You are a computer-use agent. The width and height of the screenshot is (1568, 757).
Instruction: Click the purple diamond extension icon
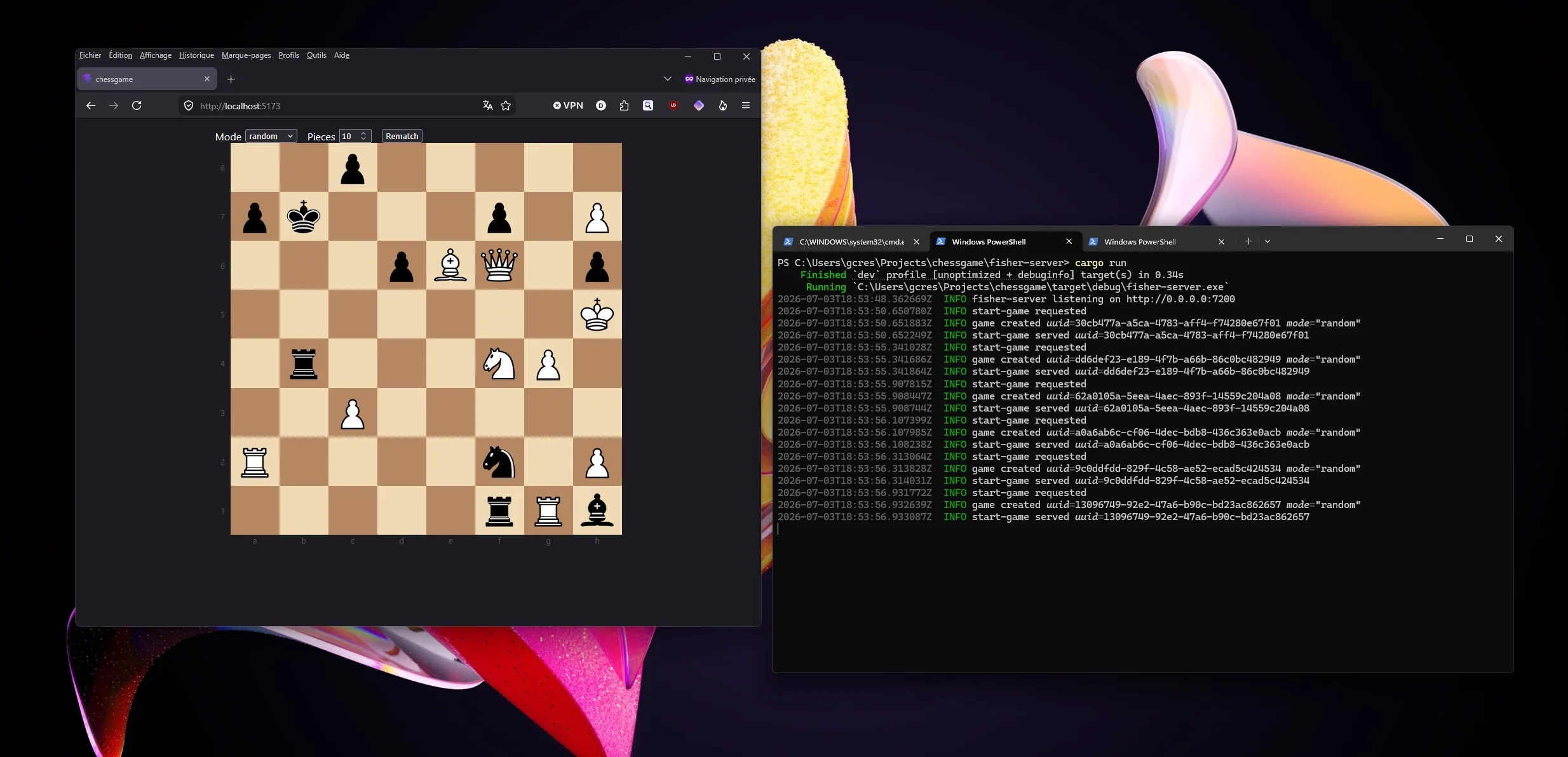699,105
